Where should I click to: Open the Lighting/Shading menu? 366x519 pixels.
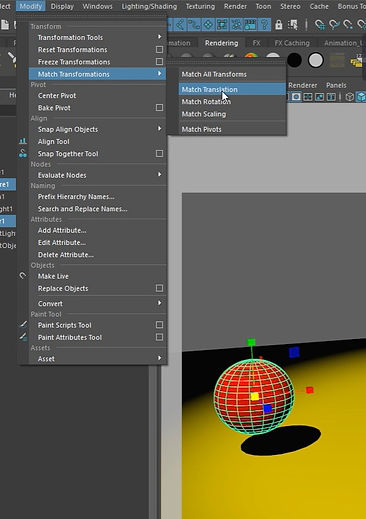[149, 6]
